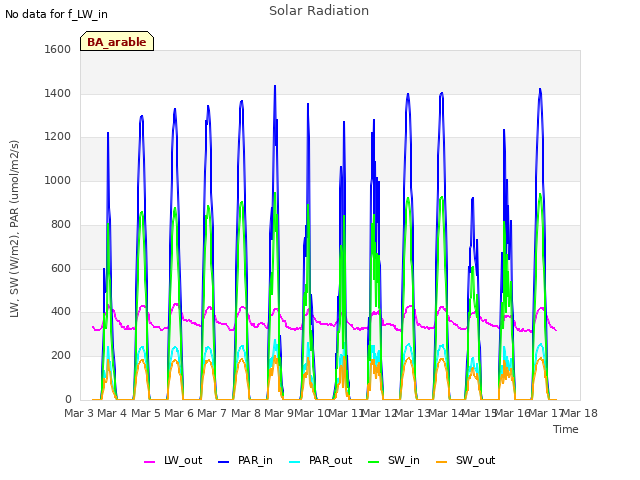640x480 pixels.
Task: Click the Mar 14 x-axis label
Action: point(446,413)
